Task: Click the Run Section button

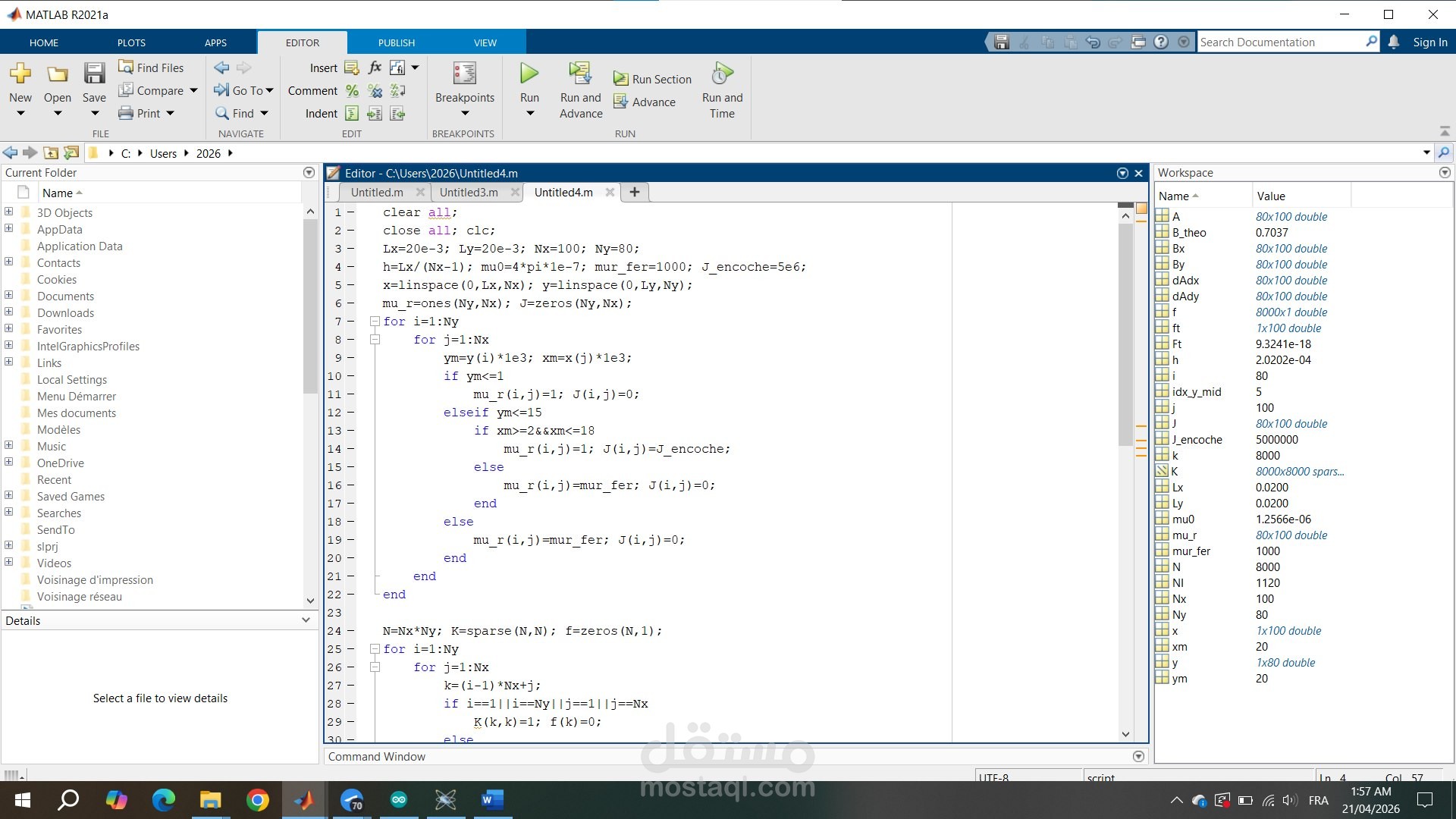Action: [x=653, y=79]
